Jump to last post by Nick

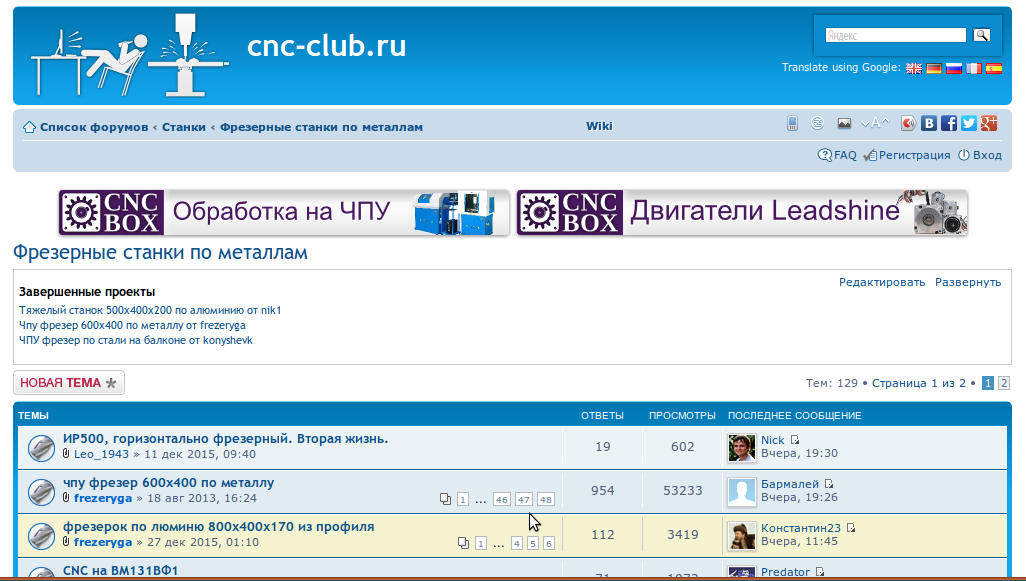coord(794,440)
